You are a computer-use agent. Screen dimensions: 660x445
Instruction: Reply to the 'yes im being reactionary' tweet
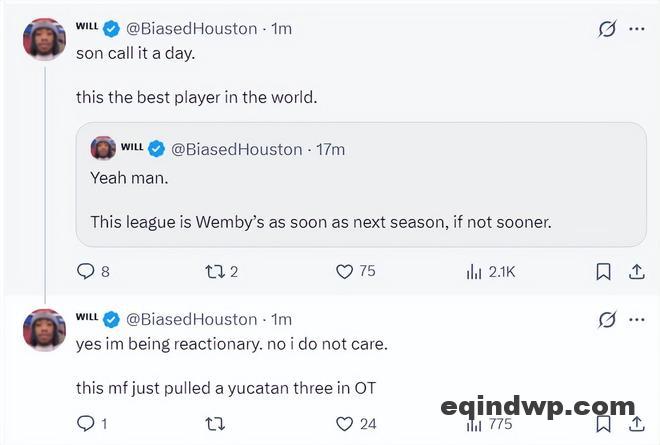[85, 424]
